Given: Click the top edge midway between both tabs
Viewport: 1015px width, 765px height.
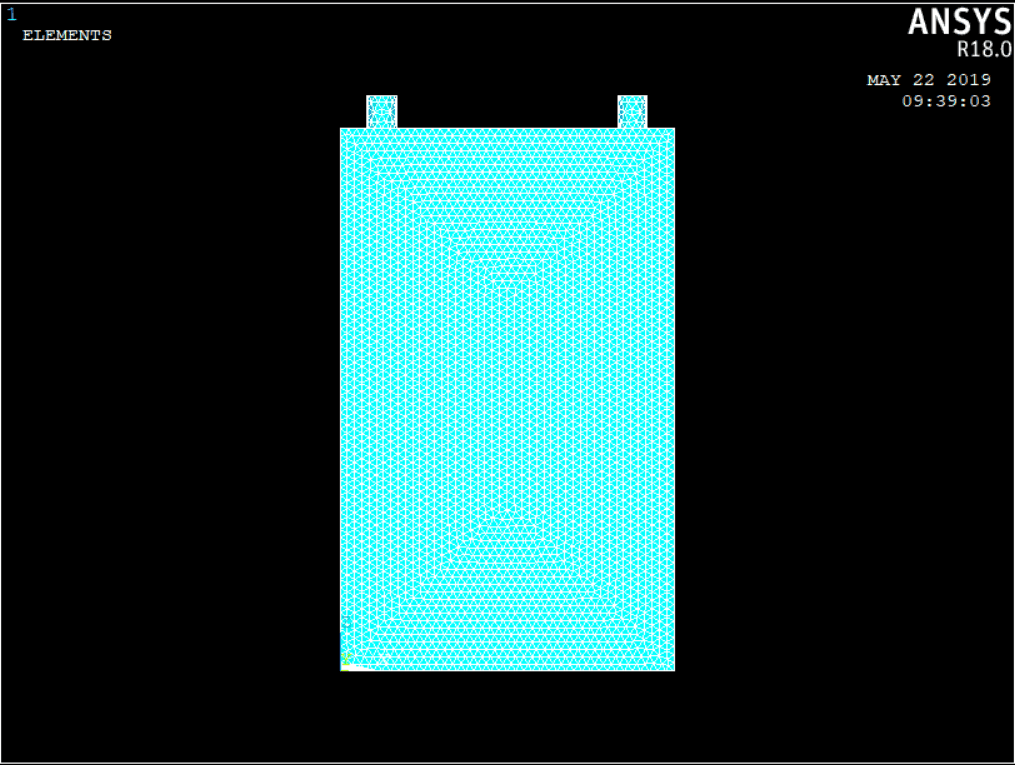Looking at the screenshot, I should (x=507, y=129).
